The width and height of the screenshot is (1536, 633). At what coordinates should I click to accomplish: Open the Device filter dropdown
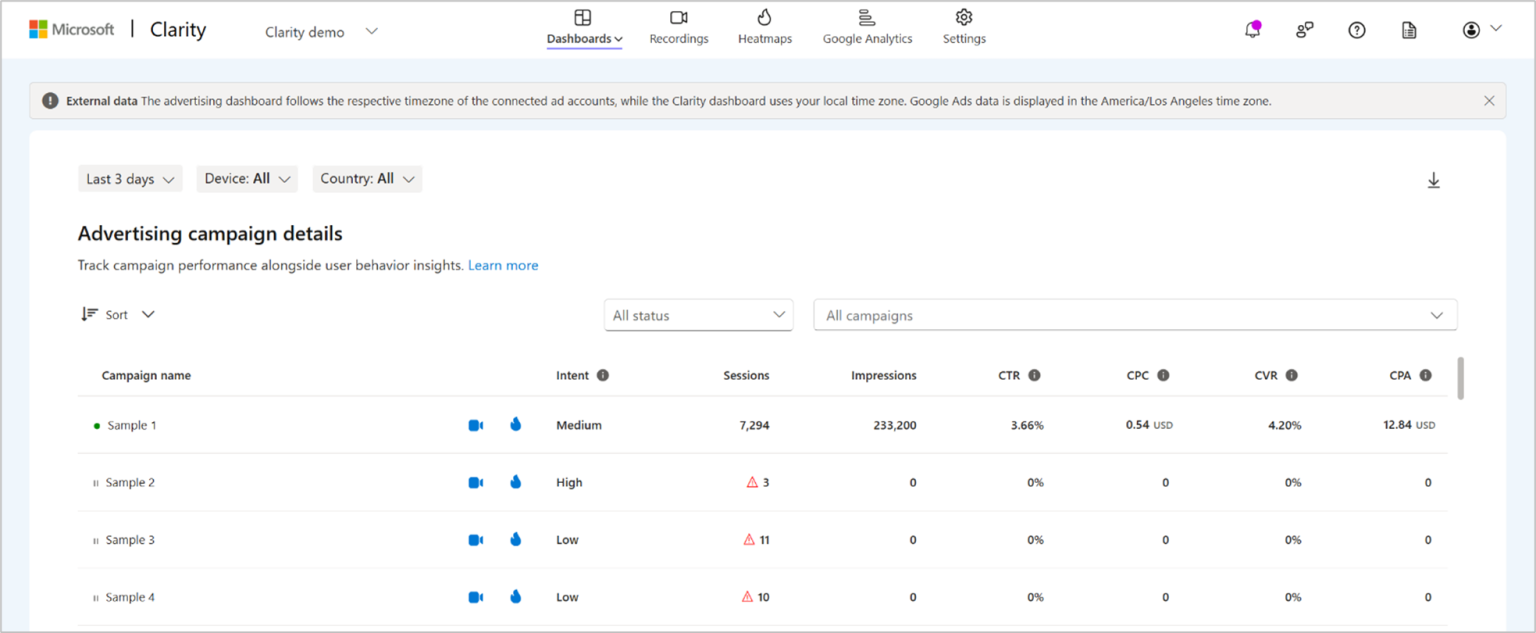247,178
